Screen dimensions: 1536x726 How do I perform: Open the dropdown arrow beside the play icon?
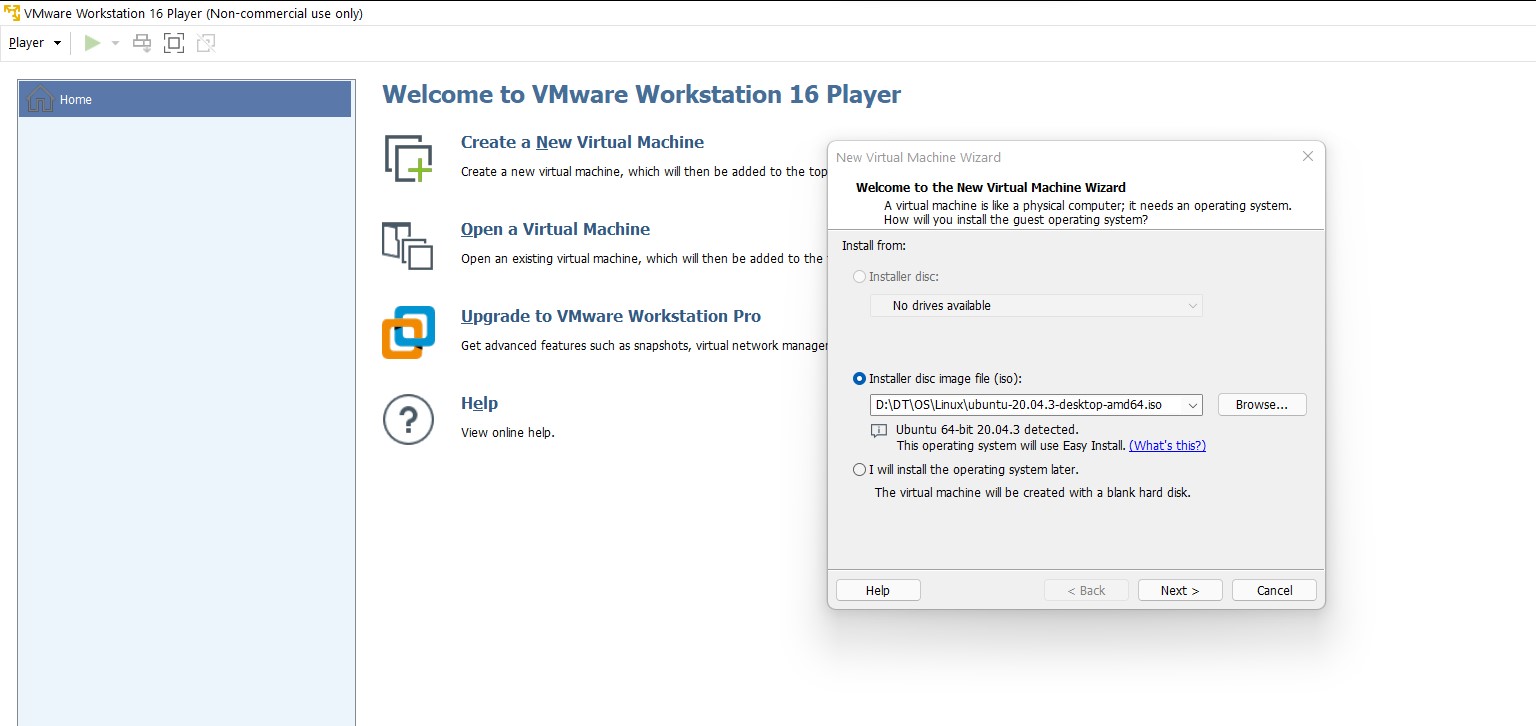[115, 43]
